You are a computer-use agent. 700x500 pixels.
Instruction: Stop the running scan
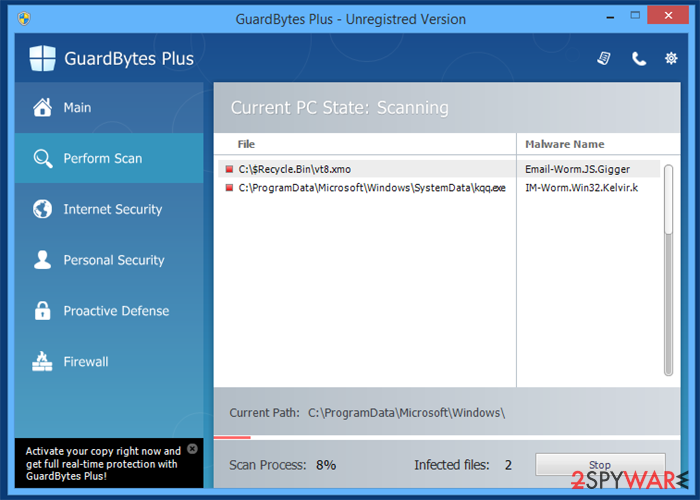tap(600, 465)
